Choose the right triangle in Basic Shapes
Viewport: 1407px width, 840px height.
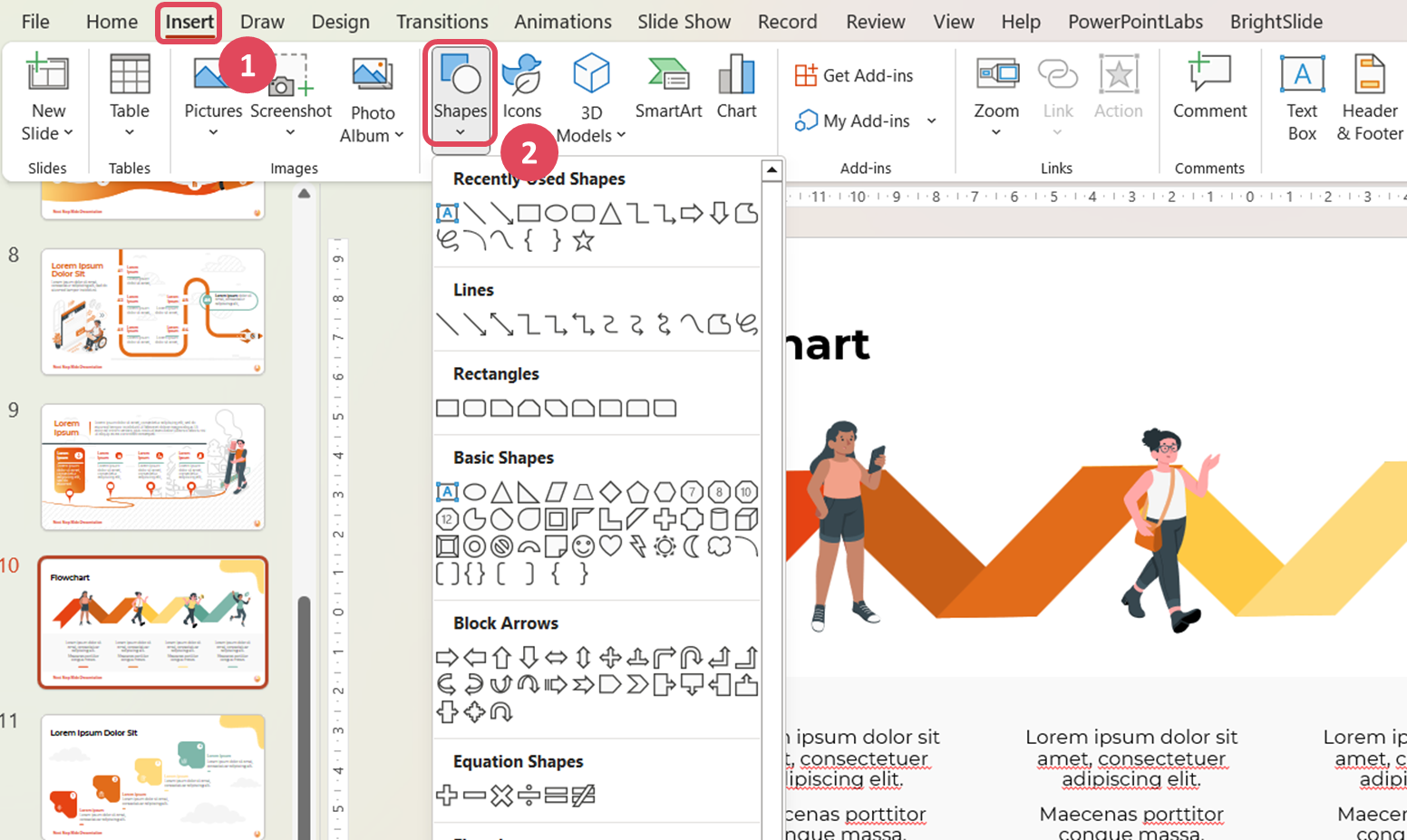click(529, 492)
